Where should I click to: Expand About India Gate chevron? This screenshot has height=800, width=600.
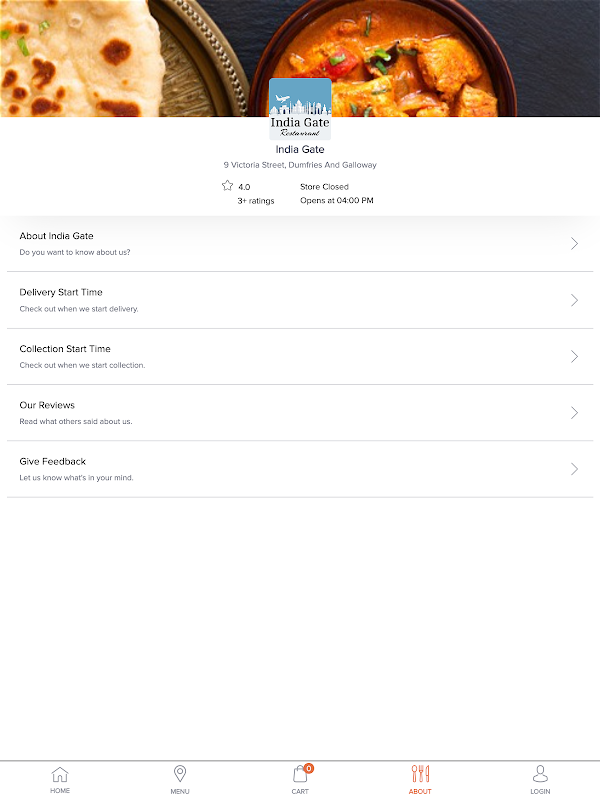[574, 244]
